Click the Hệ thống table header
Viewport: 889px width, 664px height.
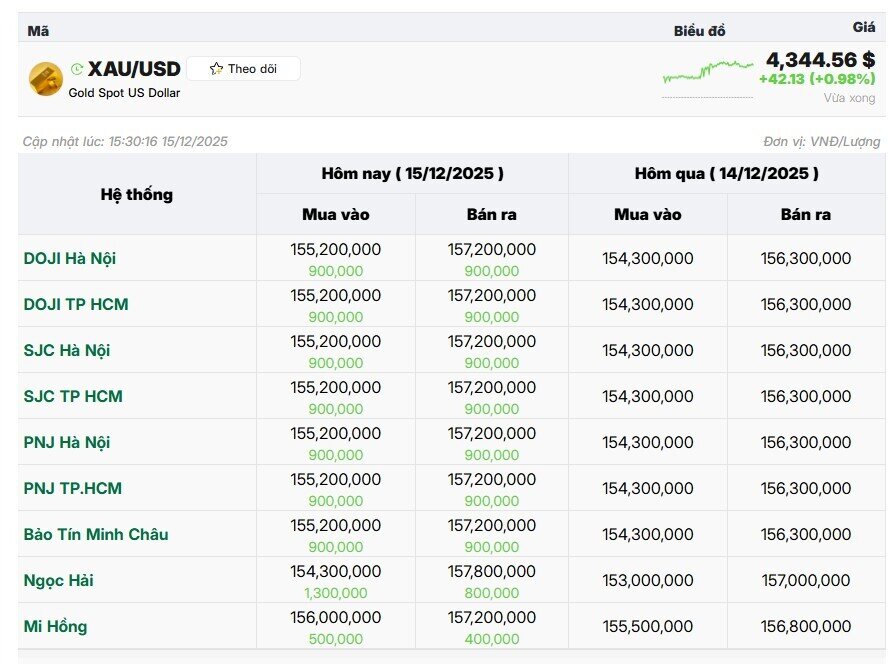137,194
